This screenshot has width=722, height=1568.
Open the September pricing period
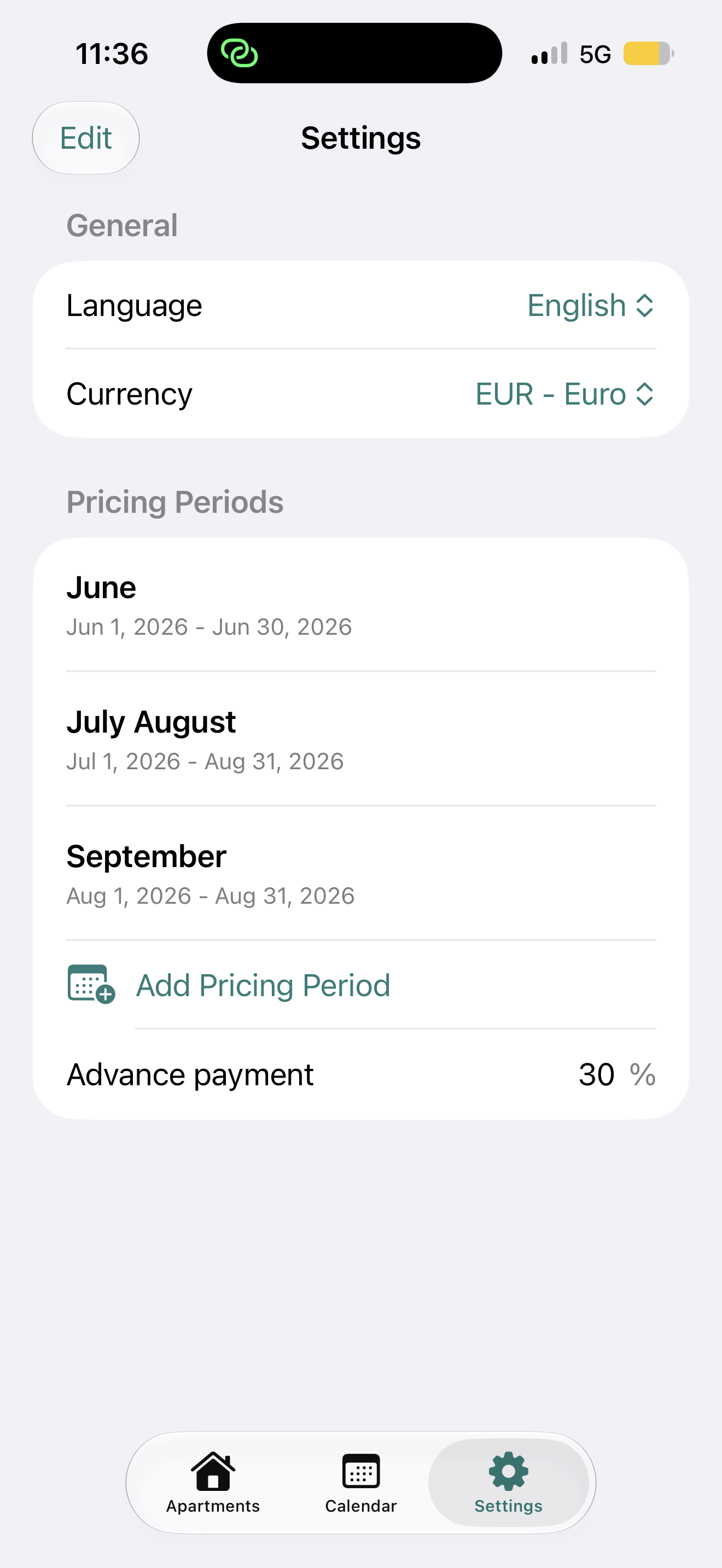tap(361, 874)
